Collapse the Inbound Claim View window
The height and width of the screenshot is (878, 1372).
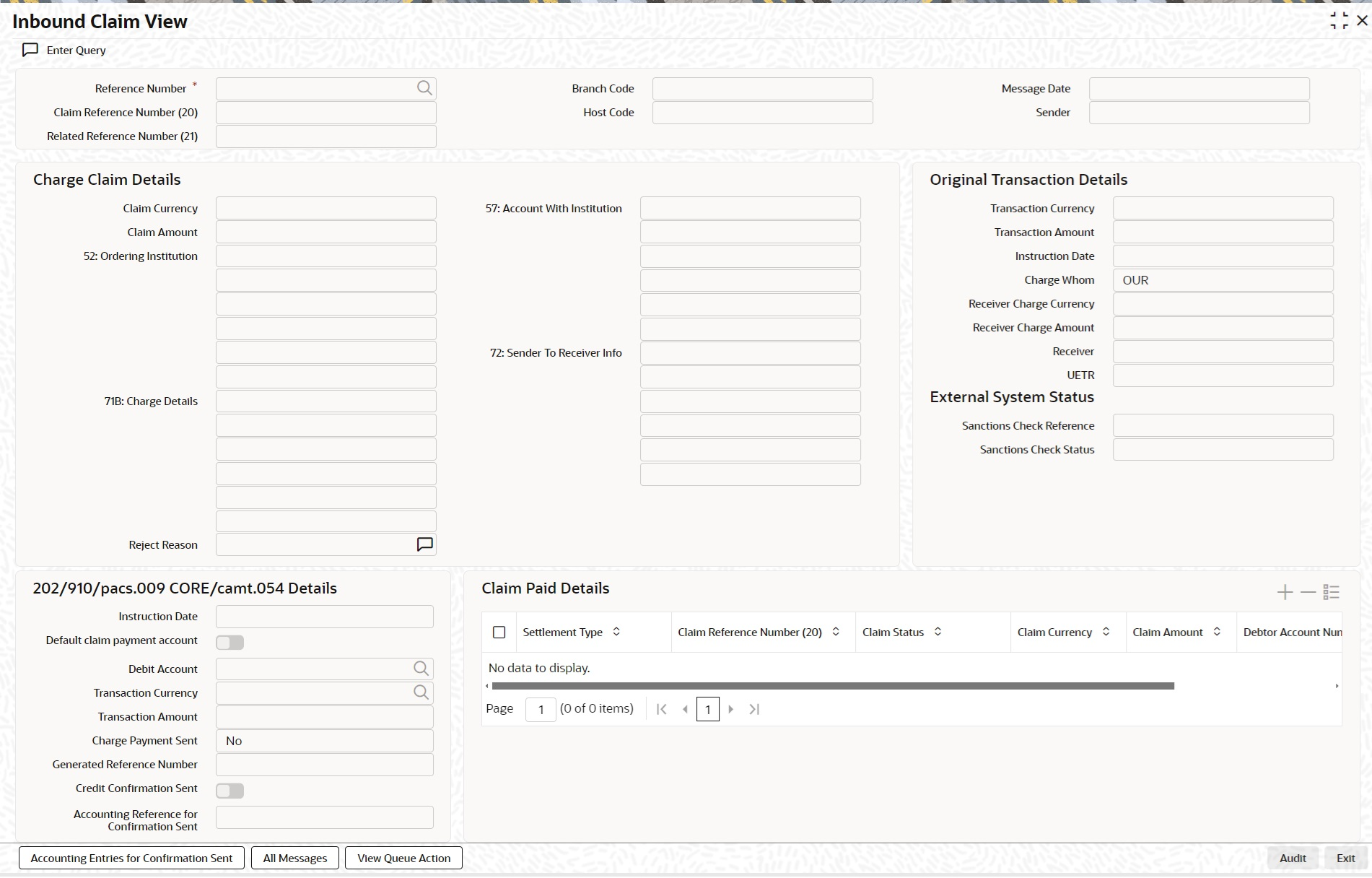click(x=1339, y=21)
